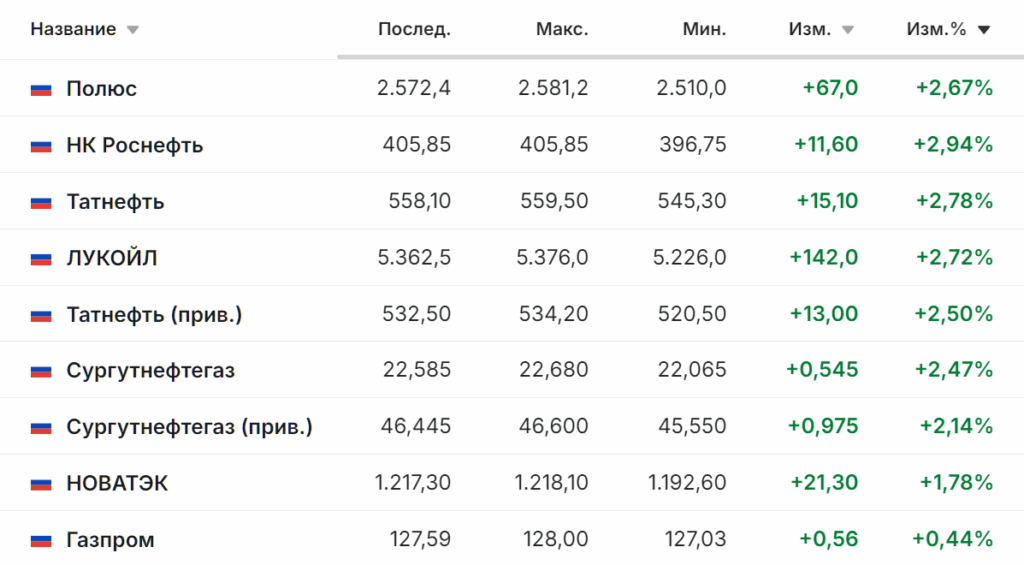Sort by change using the Изм. arrow
1024x565 pixels.
coord(848,30)
